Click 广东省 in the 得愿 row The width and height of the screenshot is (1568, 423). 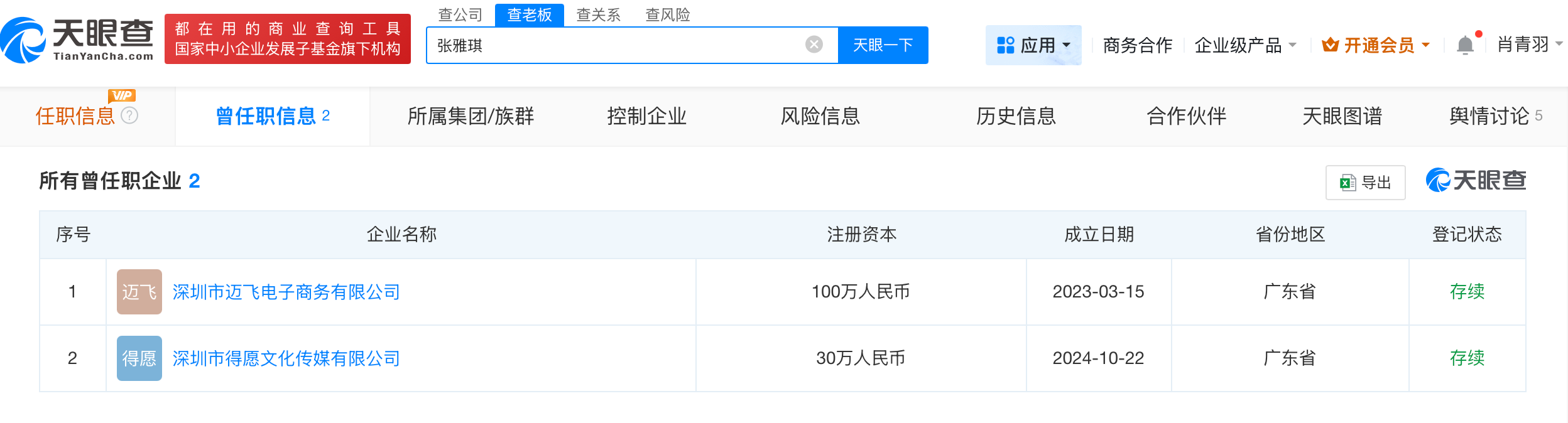(1290, 358)
